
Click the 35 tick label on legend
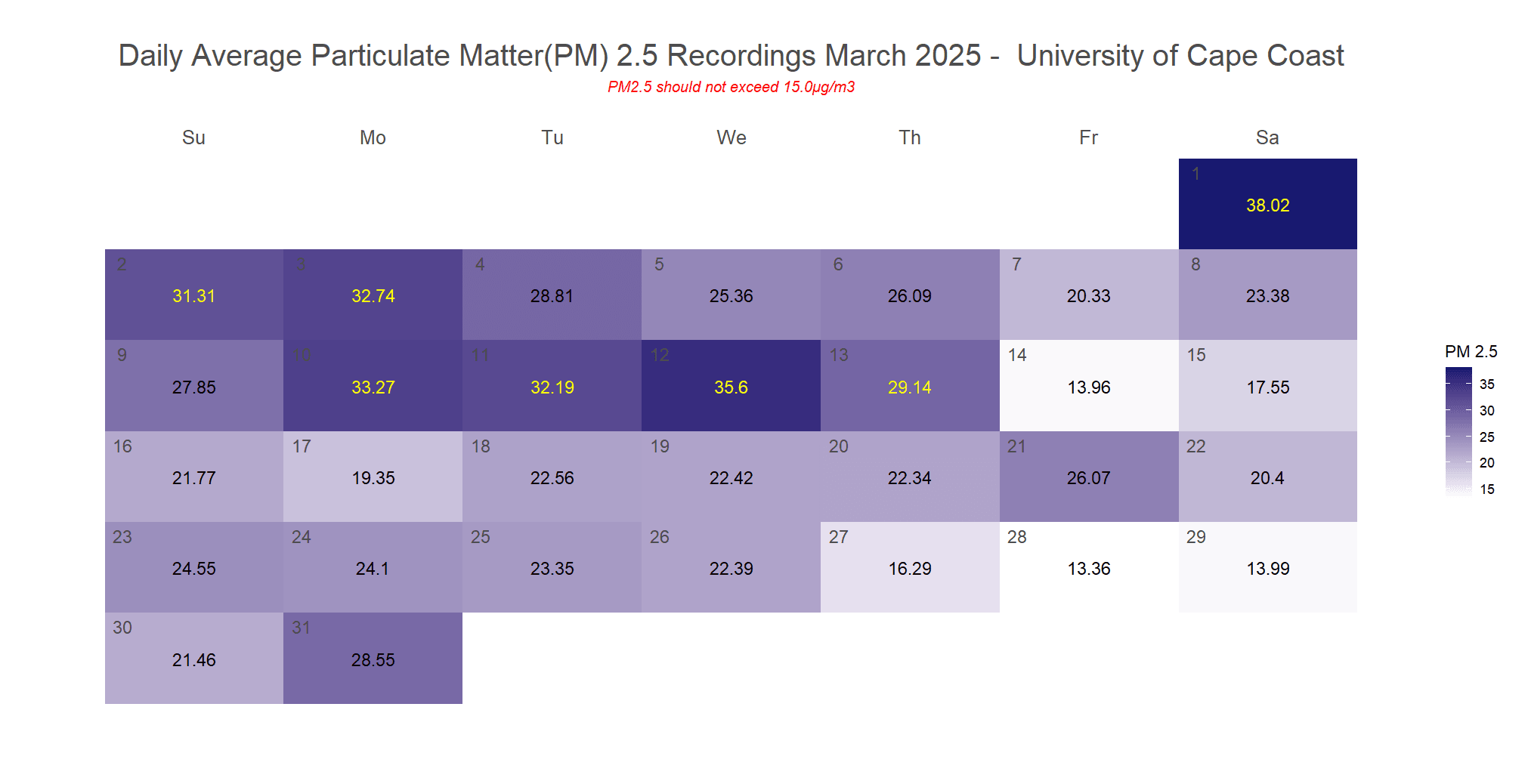pyautogui.click(x=1486, y=384)
